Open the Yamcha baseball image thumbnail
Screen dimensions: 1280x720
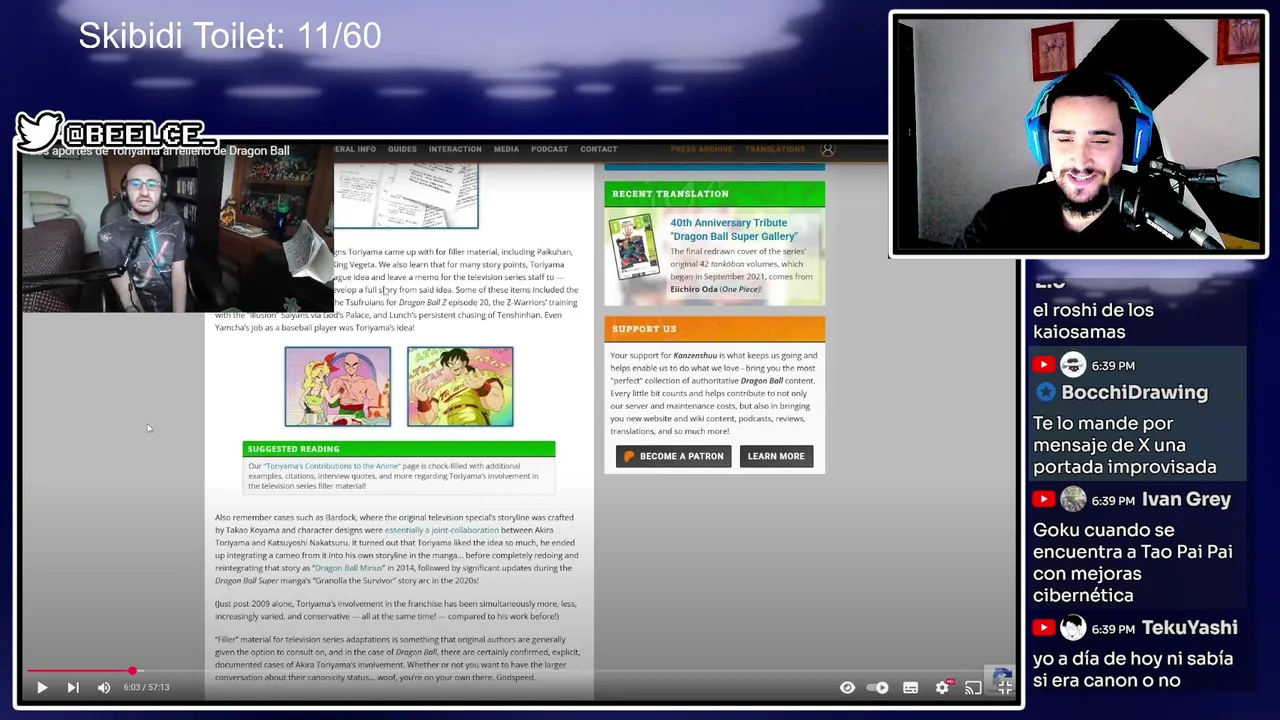click(460, 386)
